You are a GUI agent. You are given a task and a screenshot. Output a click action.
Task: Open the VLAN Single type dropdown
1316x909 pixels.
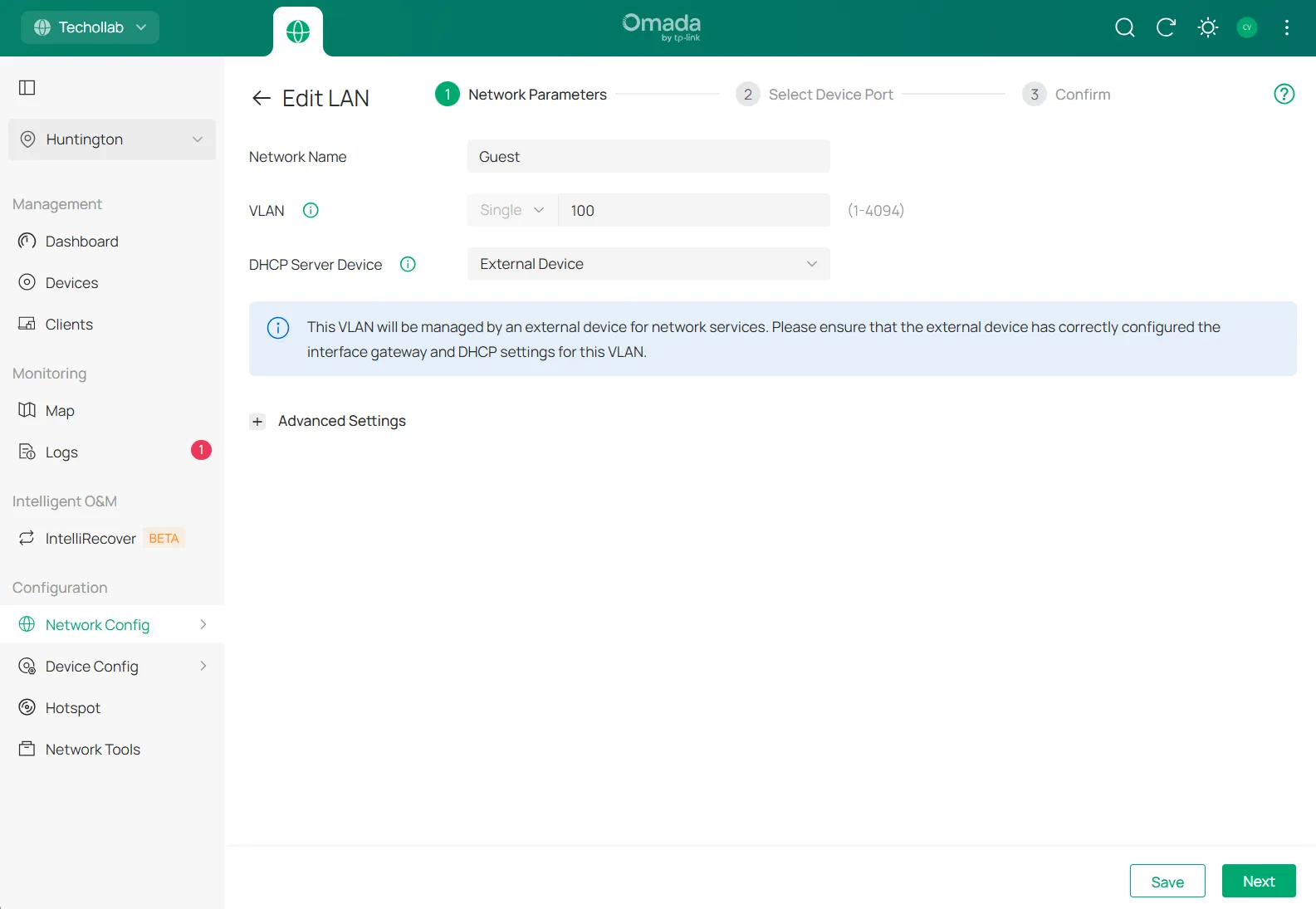512,210
